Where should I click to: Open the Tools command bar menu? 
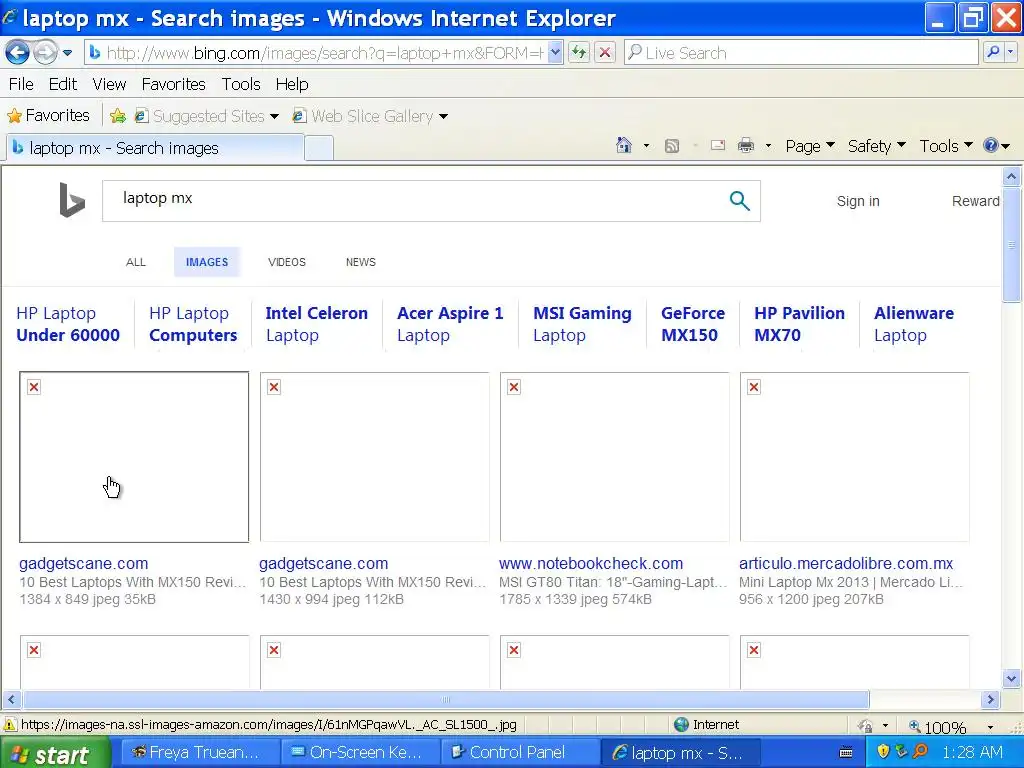946,146
